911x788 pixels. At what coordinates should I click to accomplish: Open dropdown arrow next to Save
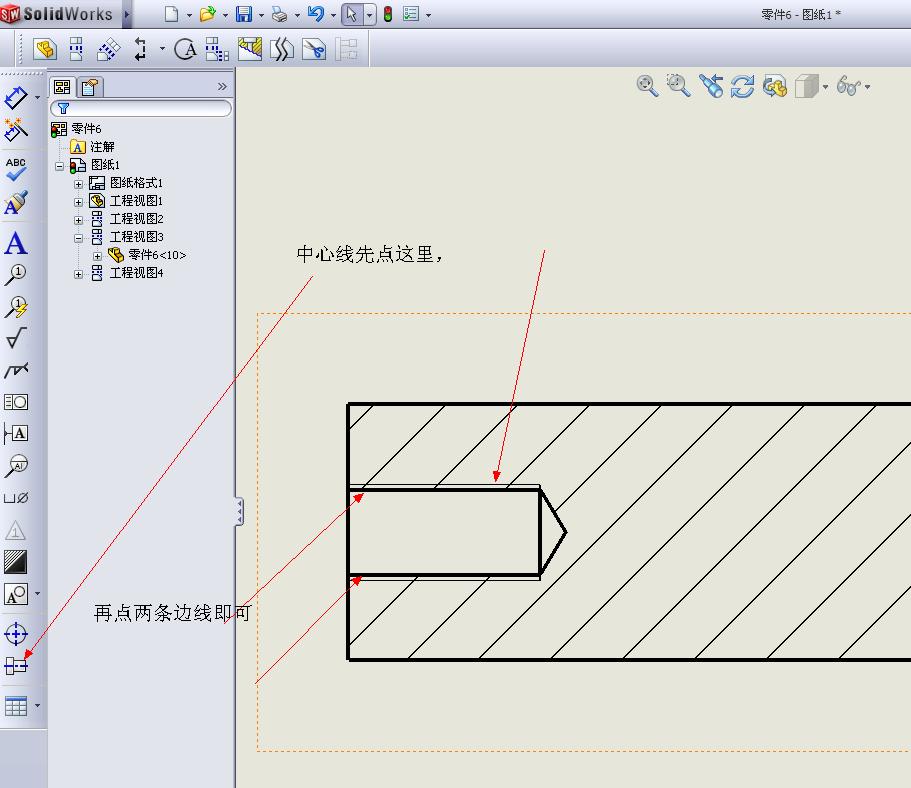click(x=261, y=15)
